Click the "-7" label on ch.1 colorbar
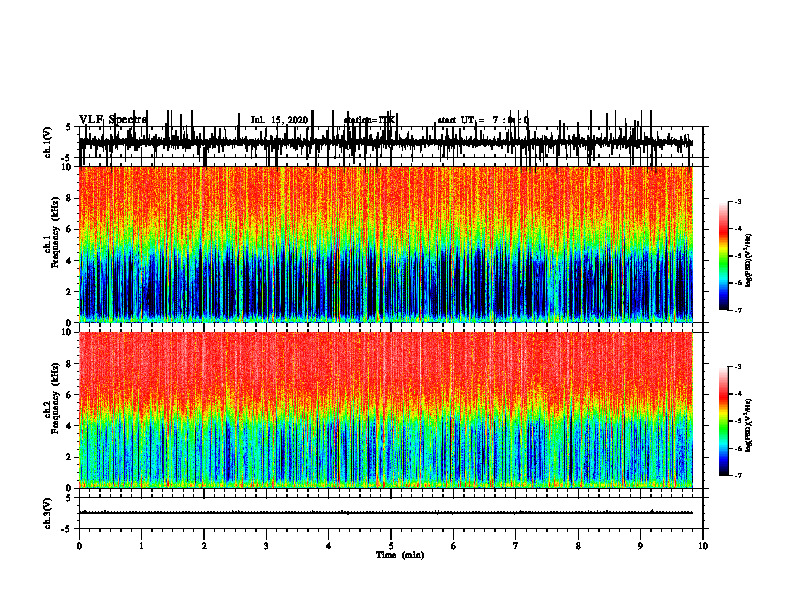 tap(737, 310)
